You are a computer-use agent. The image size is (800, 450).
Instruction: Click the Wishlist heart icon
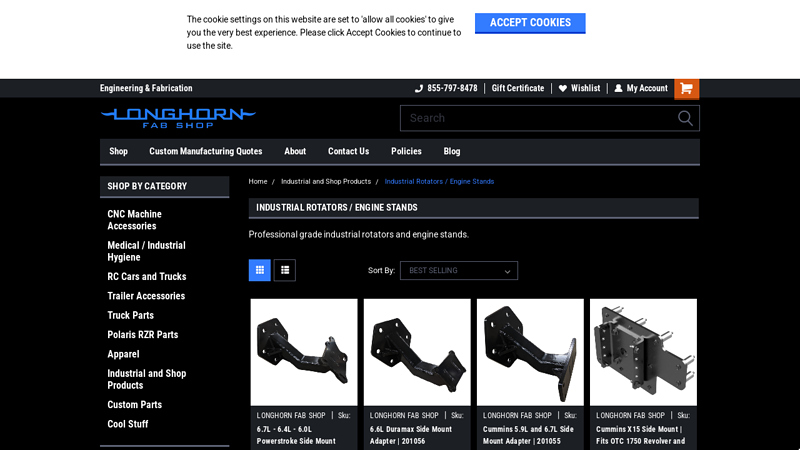point(562,88)
